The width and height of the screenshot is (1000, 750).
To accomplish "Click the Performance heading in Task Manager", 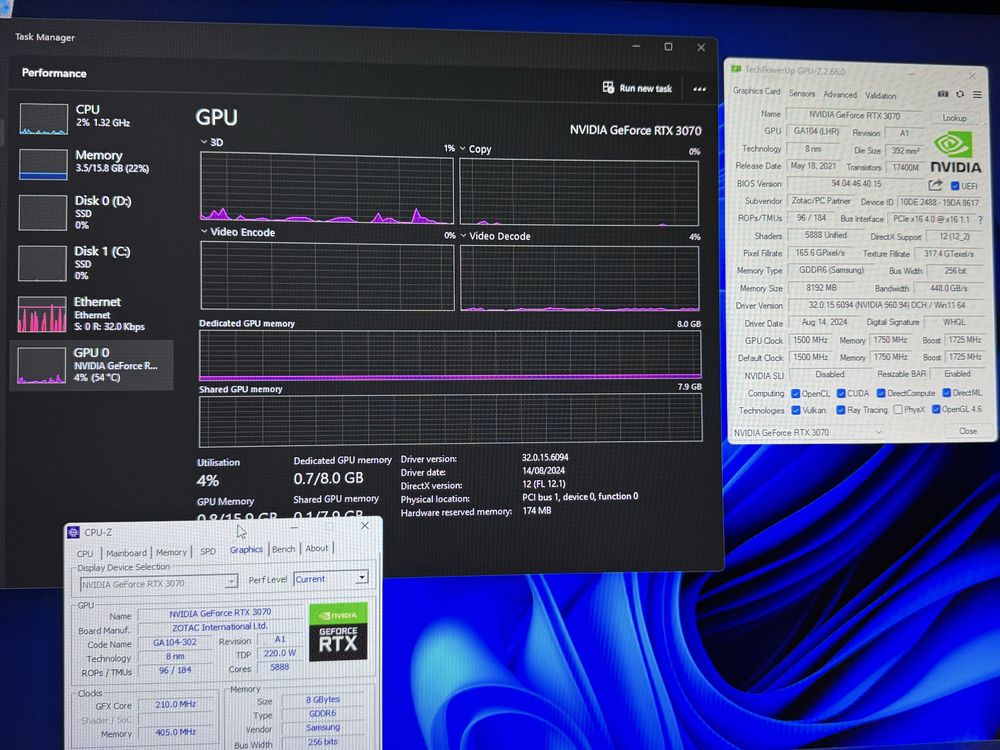I will point(54,73).
